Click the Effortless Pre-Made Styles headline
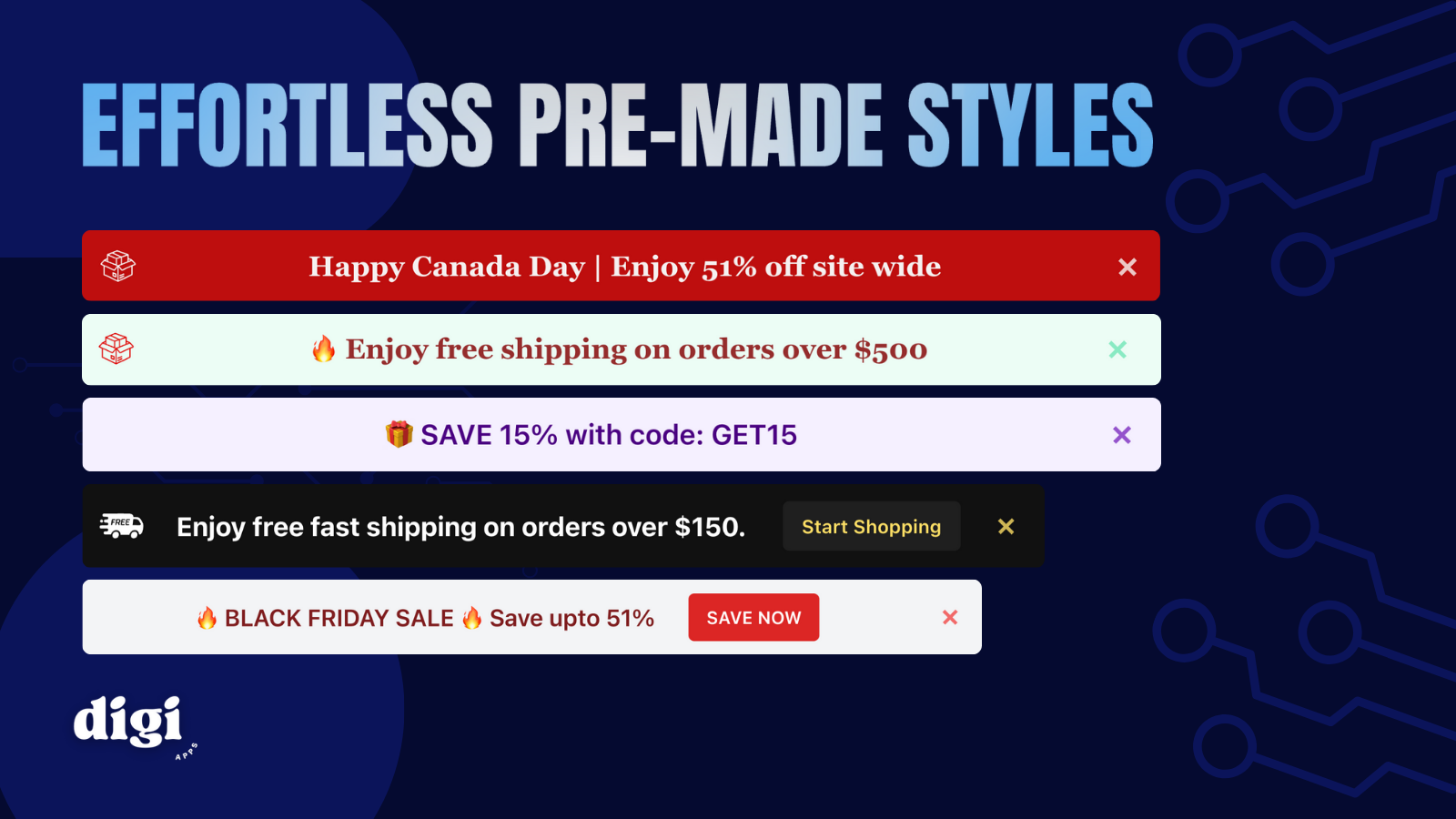The image size is (1456, 819). coord(618,125)
